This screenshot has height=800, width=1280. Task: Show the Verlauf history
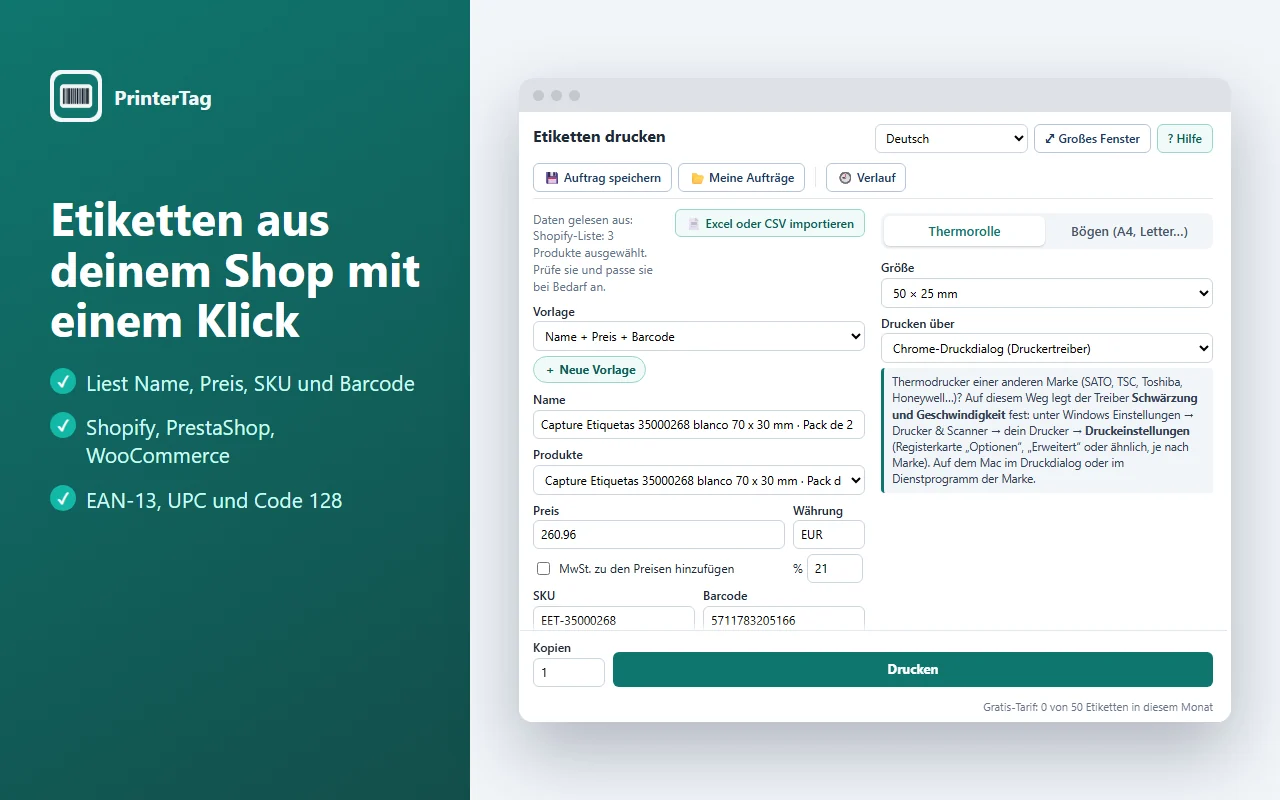point(866,178)
